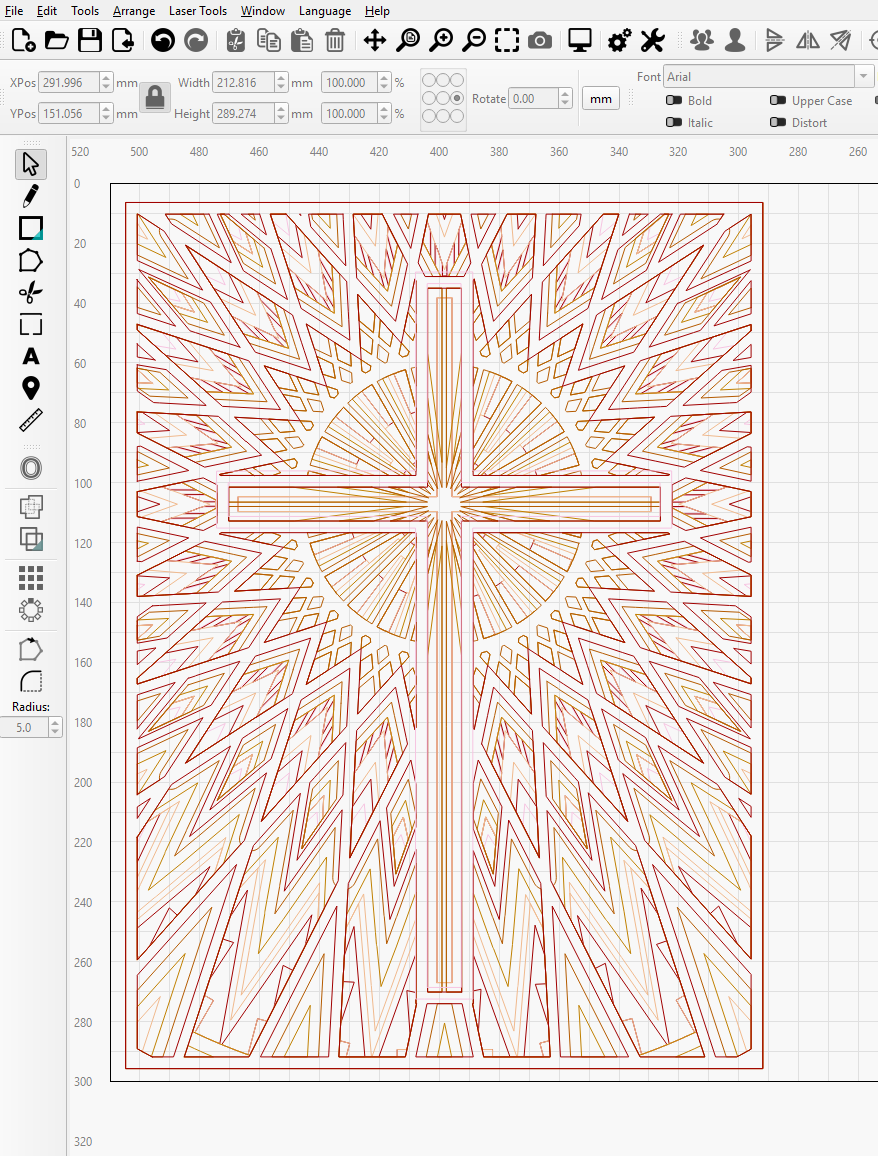Undo the last action

(163, 40)
